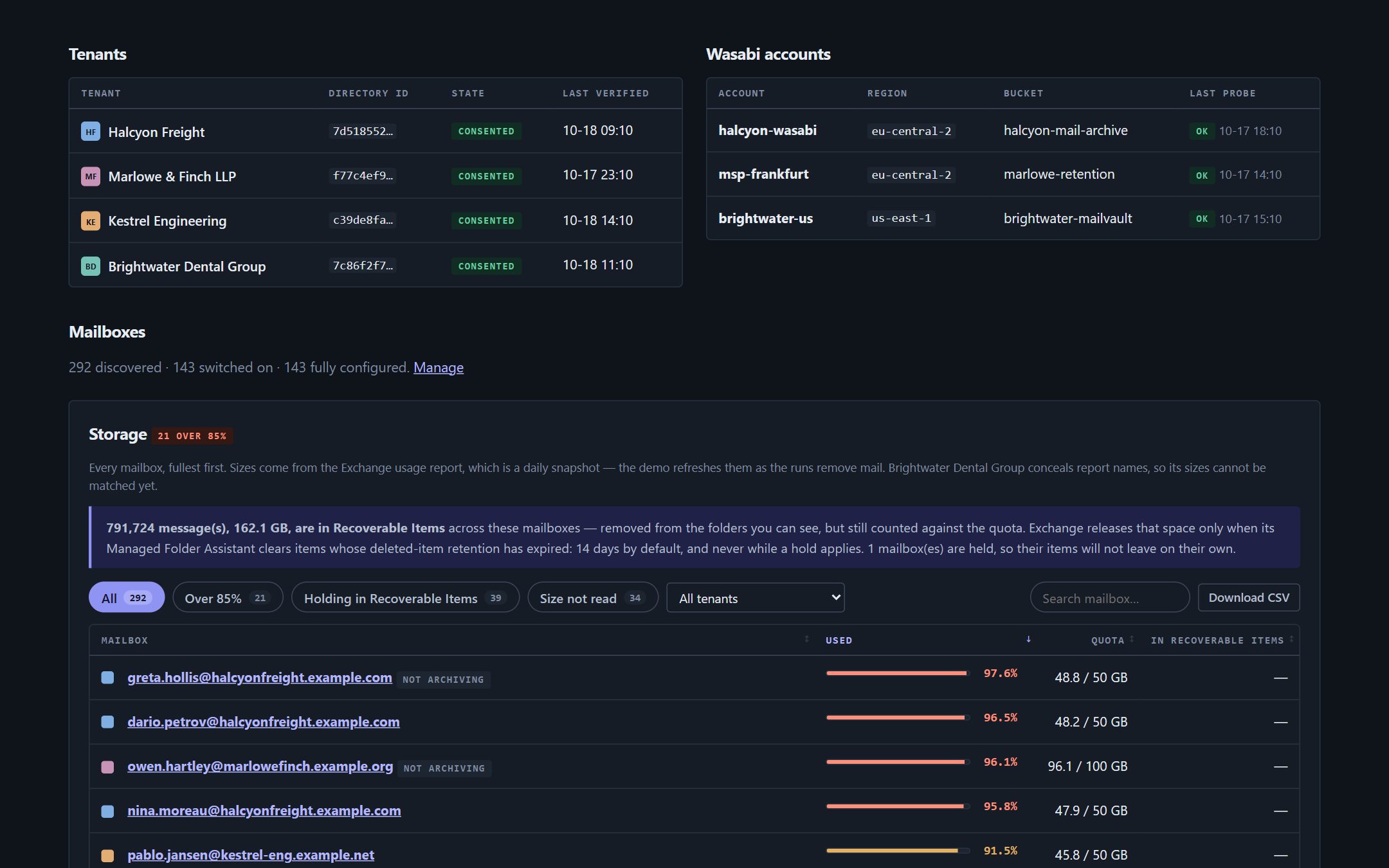Select the All 292 filter

pyautogui.click(x=127, y=598)
